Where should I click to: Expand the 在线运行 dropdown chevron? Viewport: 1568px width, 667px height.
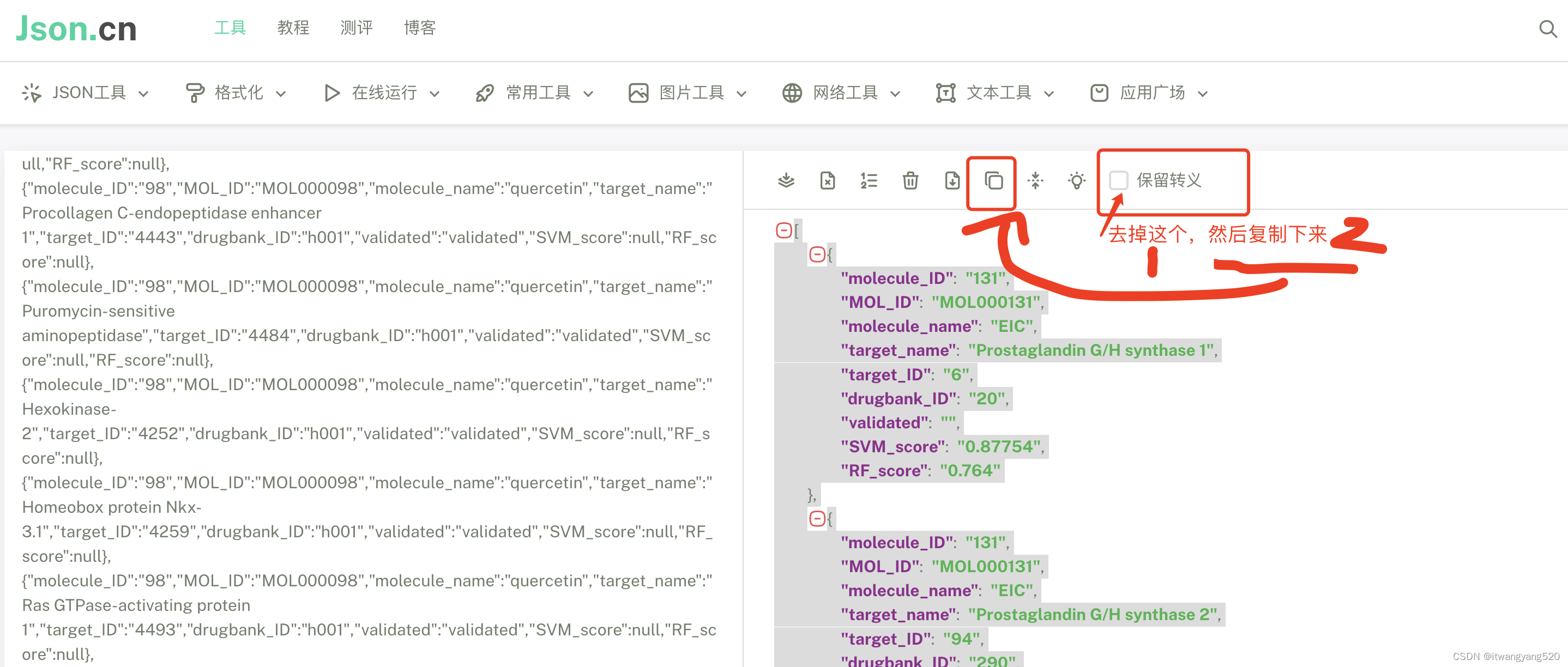435,94
